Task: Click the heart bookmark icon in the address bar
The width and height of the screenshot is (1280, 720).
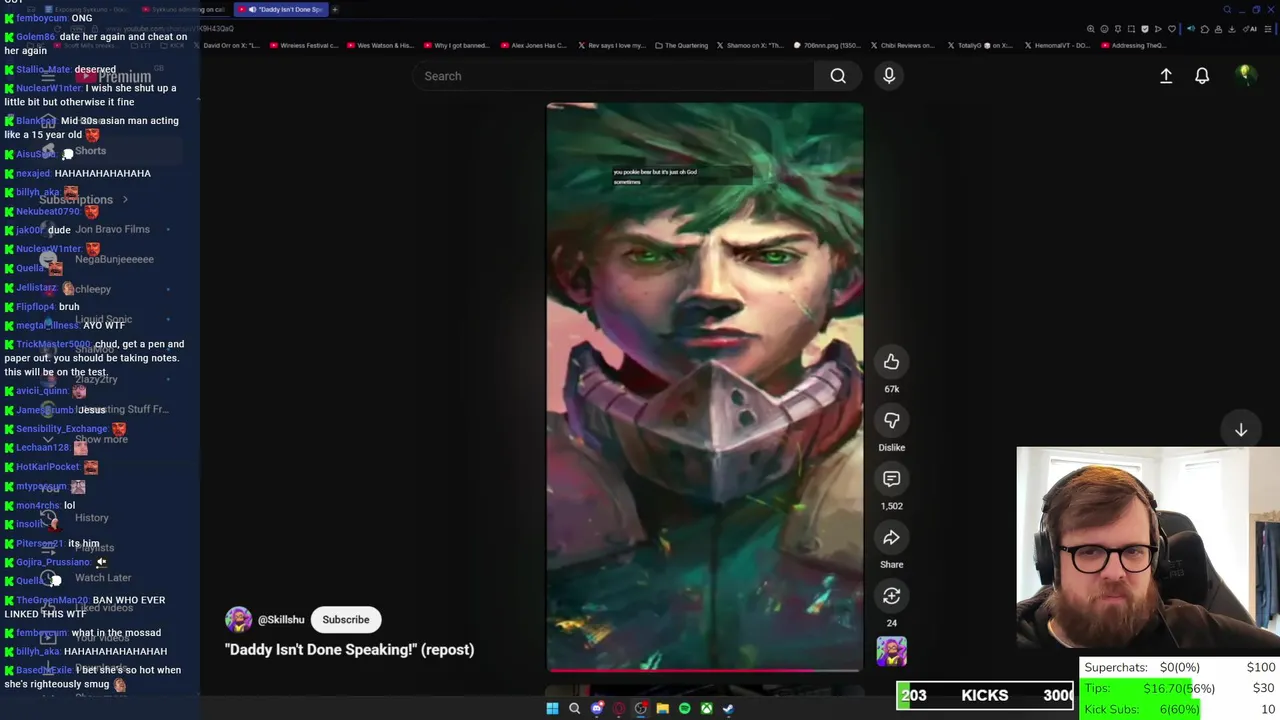Action: pyautogui.click(x=1172, y=29)
